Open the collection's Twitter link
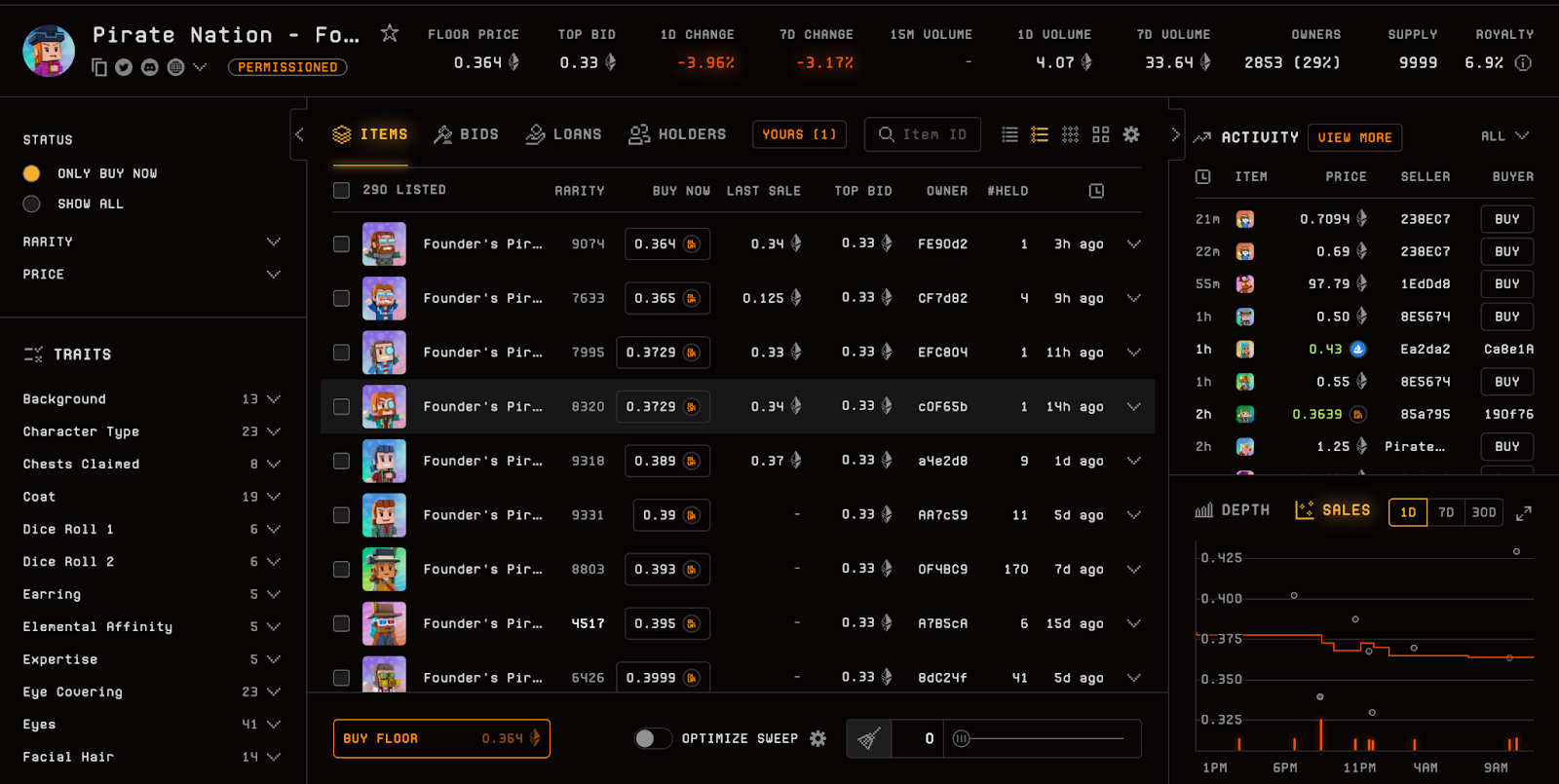The width and height of the screenshot is (1559, 784). [x=124, y=67]
